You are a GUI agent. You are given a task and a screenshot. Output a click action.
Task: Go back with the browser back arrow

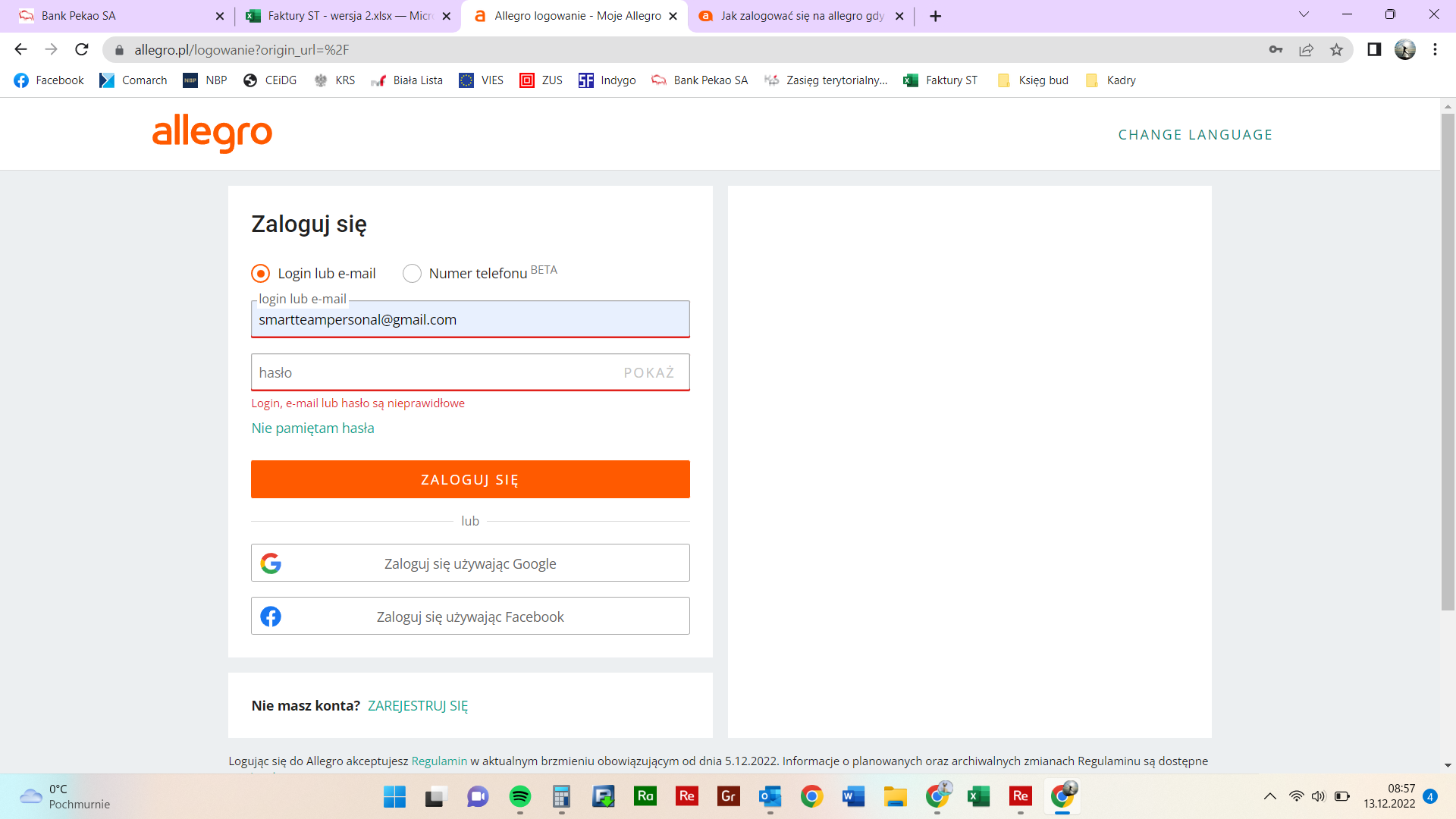(20, 49)
